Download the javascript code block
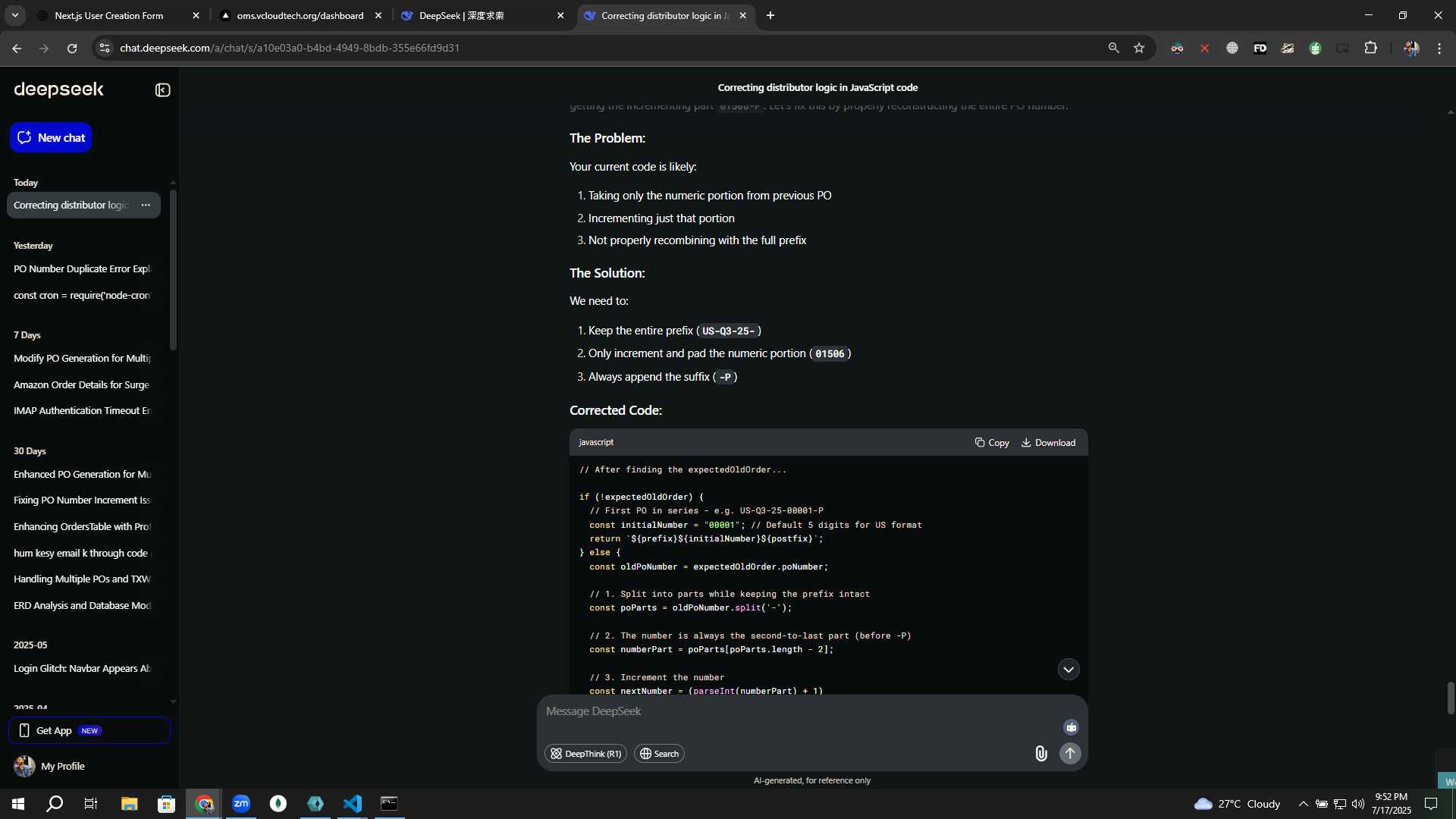 (1048, 442)
